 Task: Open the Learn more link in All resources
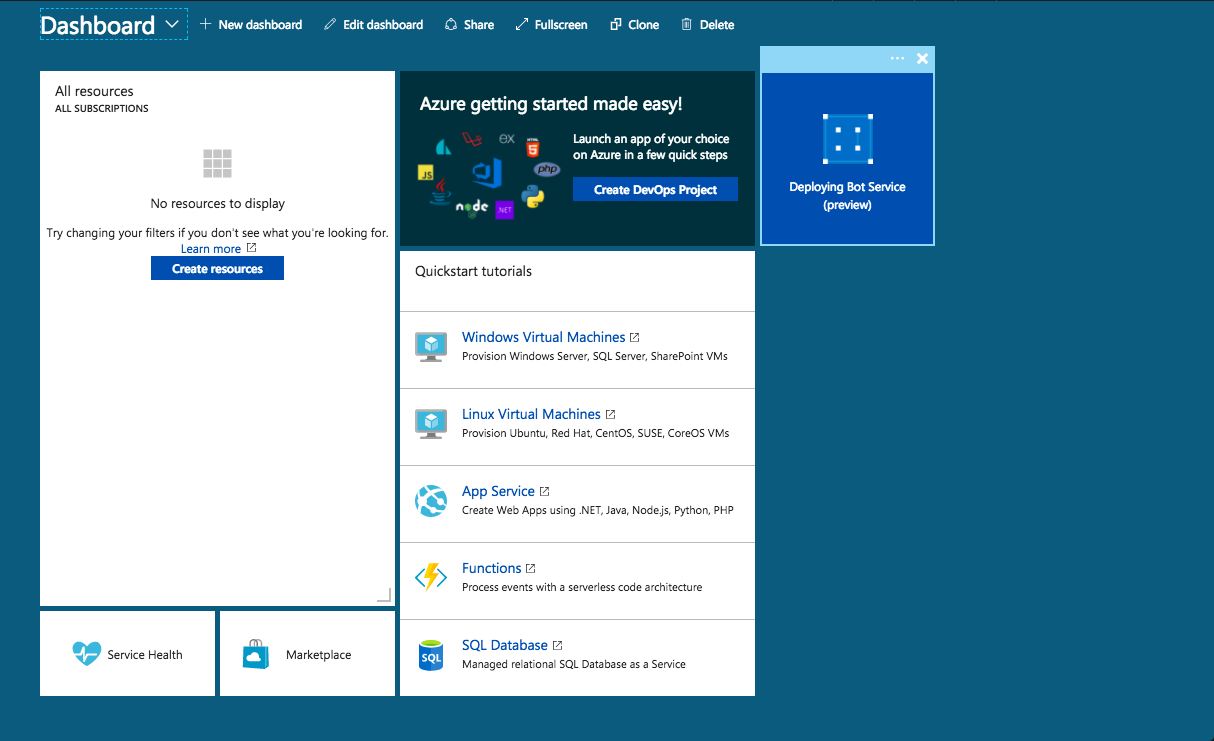tap(218, 249)
